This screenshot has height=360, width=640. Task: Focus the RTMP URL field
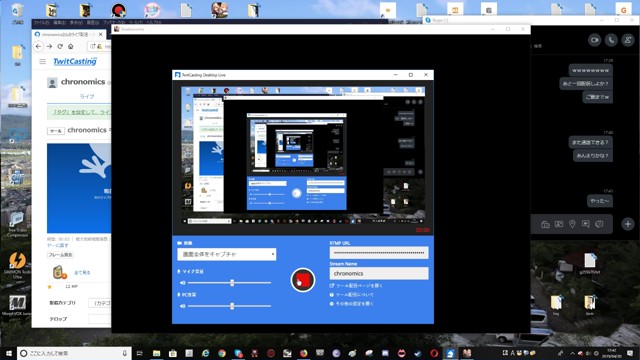coord(379,253)
